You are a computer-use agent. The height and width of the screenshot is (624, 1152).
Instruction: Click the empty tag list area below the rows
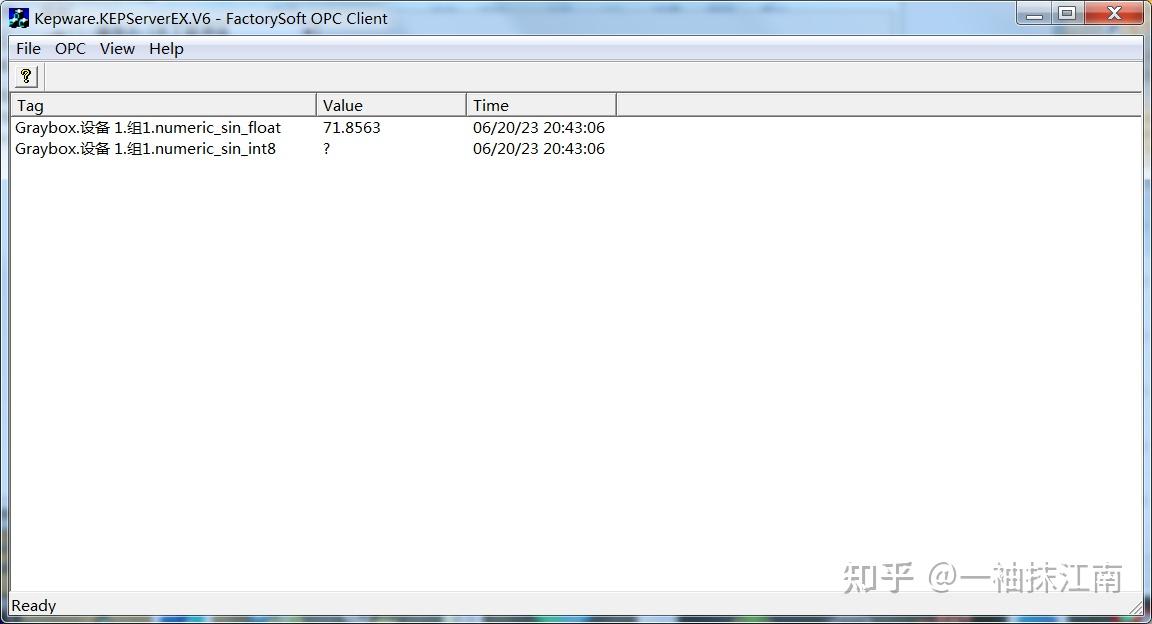pyautogui.click(x=500, y=350)
